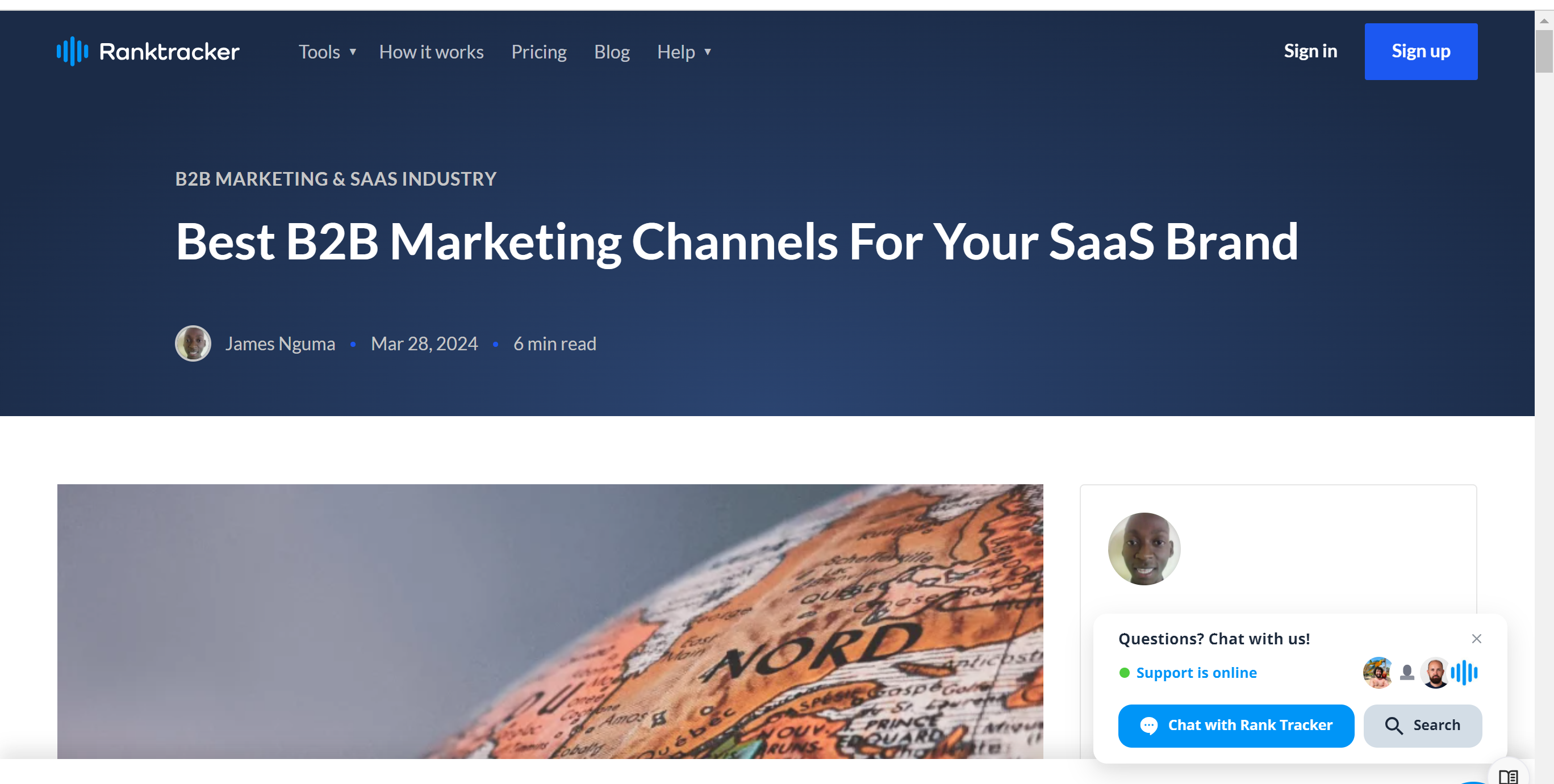Click the book icon at bottom right
The image size is (1554, 784).
[1508, 776]
